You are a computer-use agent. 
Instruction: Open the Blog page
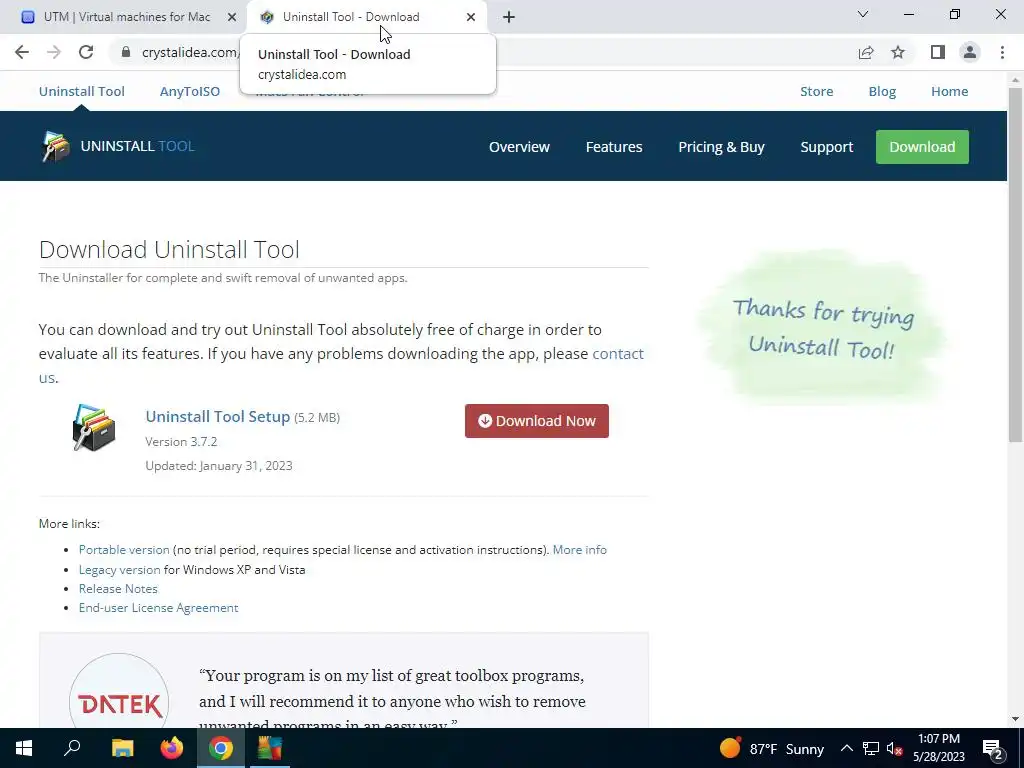click(882, 91)
